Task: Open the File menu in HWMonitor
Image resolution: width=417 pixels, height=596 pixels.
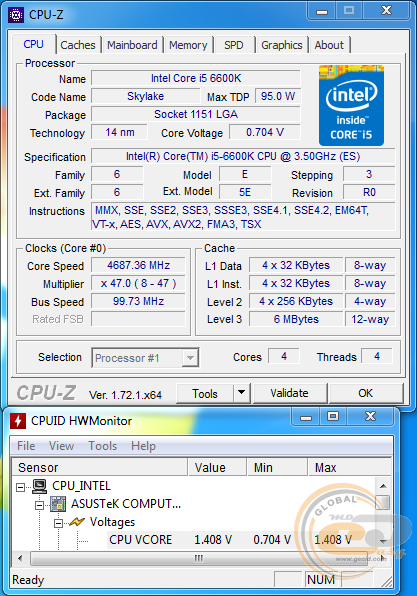Action: (x=26, y=445)
